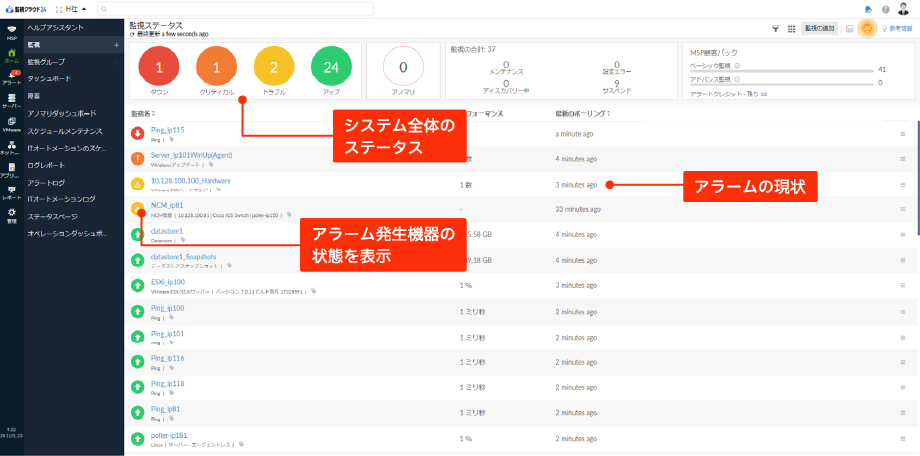Click the green up icon for datastore1

(137, 235)
